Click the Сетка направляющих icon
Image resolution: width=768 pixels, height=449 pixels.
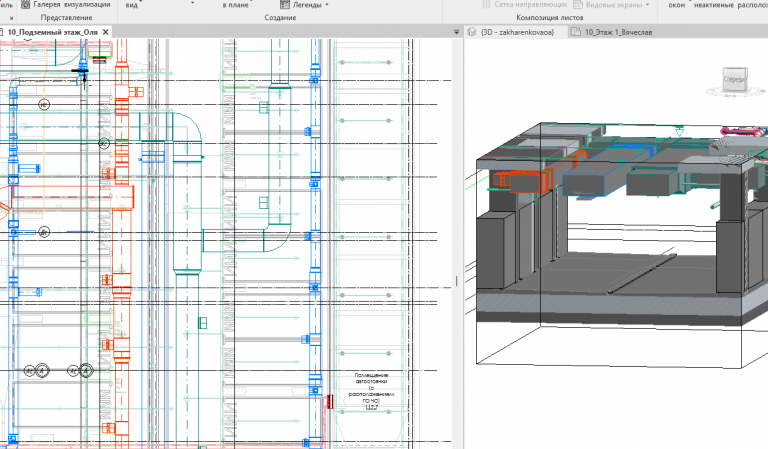(486, 4)
